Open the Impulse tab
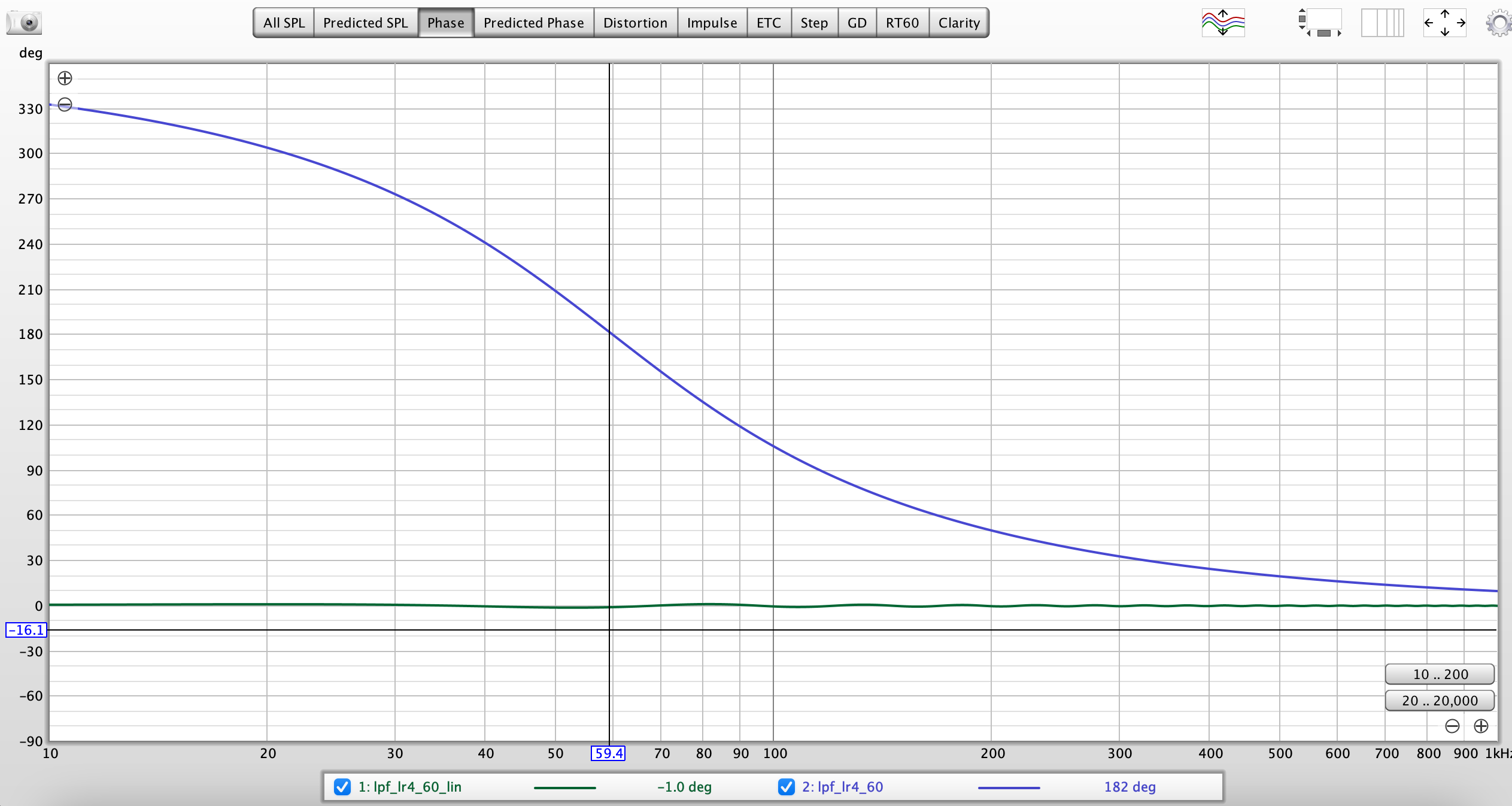This screenshot has height=806, width=1512. pyautogui.click(x=712, y=23)
